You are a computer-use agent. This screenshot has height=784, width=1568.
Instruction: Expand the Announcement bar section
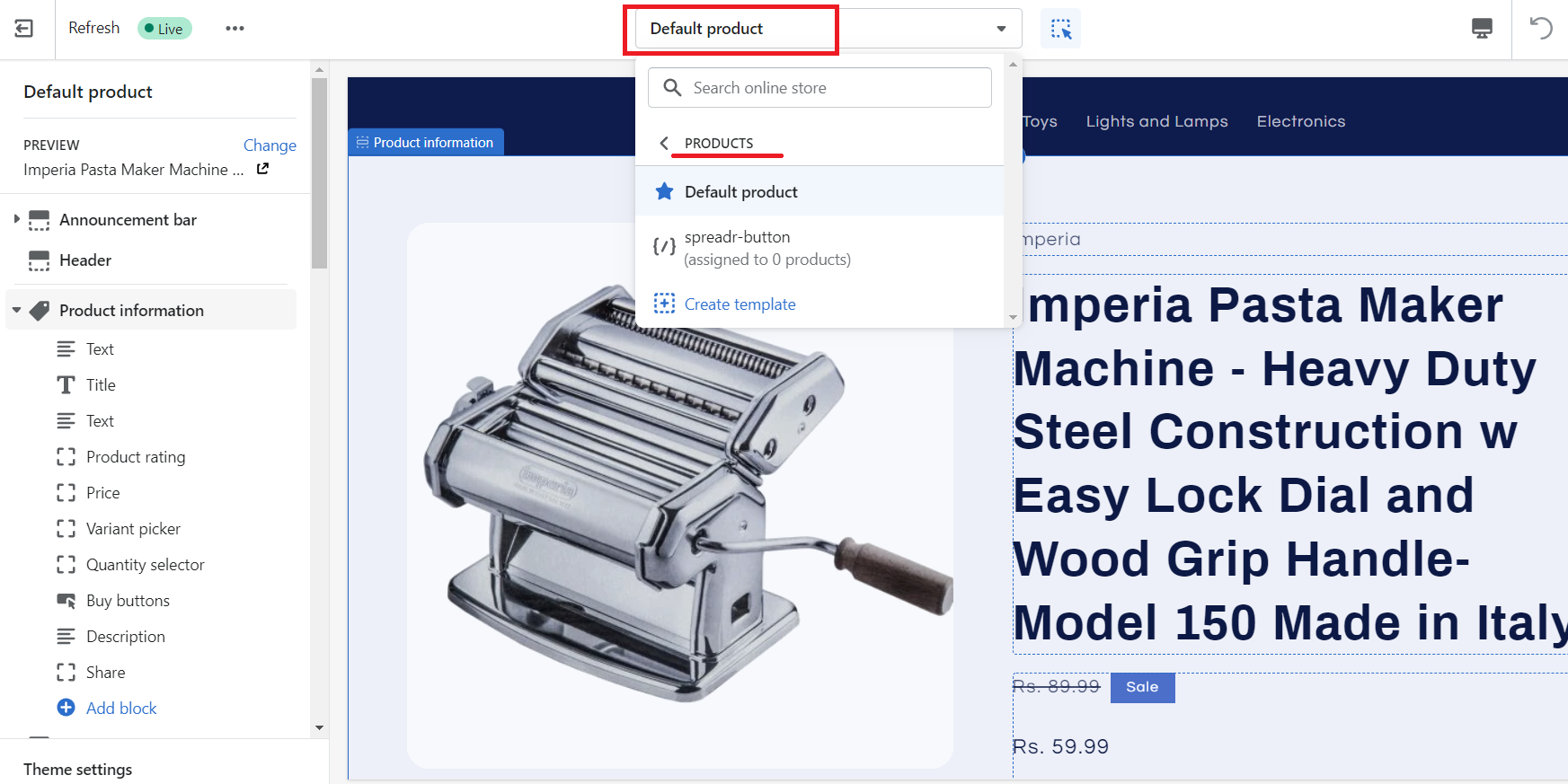pos(16,219)
